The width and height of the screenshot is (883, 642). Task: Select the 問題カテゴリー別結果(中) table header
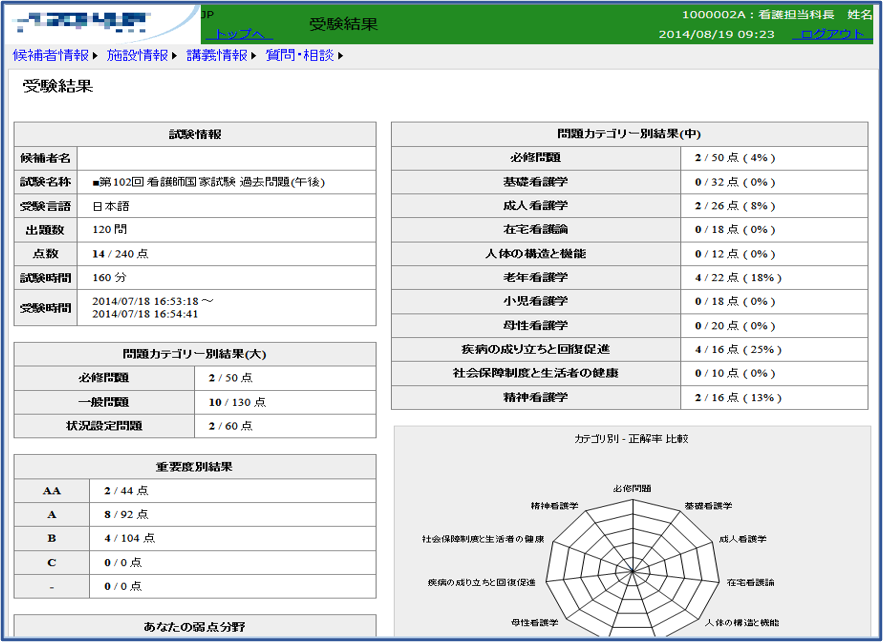pyautogui.click(x=630, y=134)
